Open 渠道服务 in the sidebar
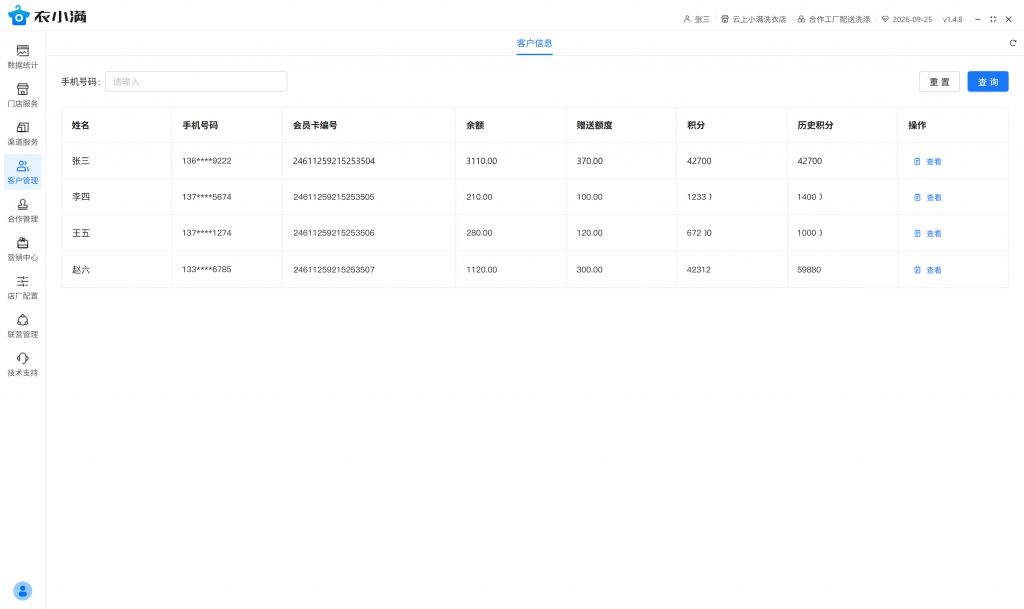 (22, 133)
